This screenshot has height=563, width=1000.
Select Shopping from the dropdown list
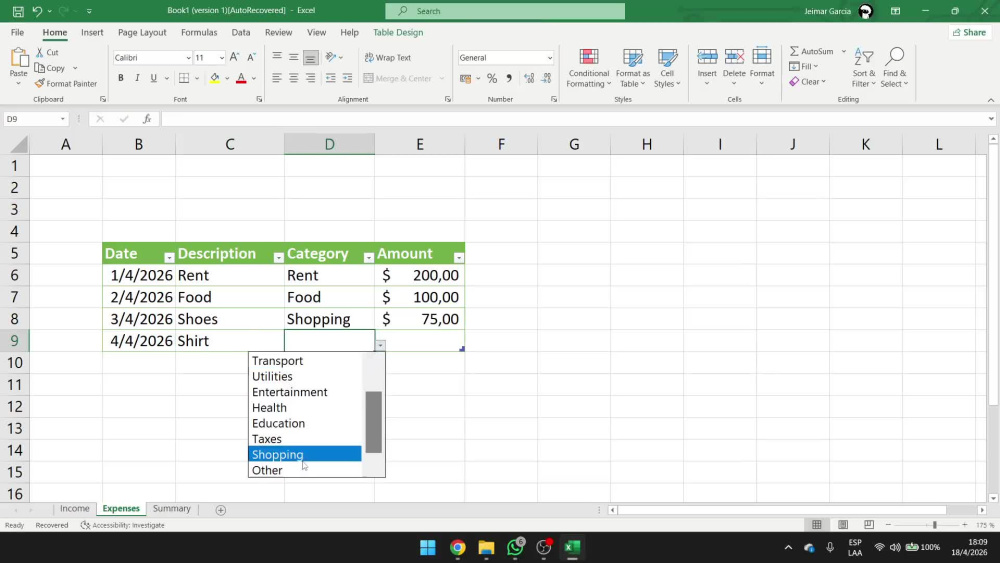click(x=304, y=454)
